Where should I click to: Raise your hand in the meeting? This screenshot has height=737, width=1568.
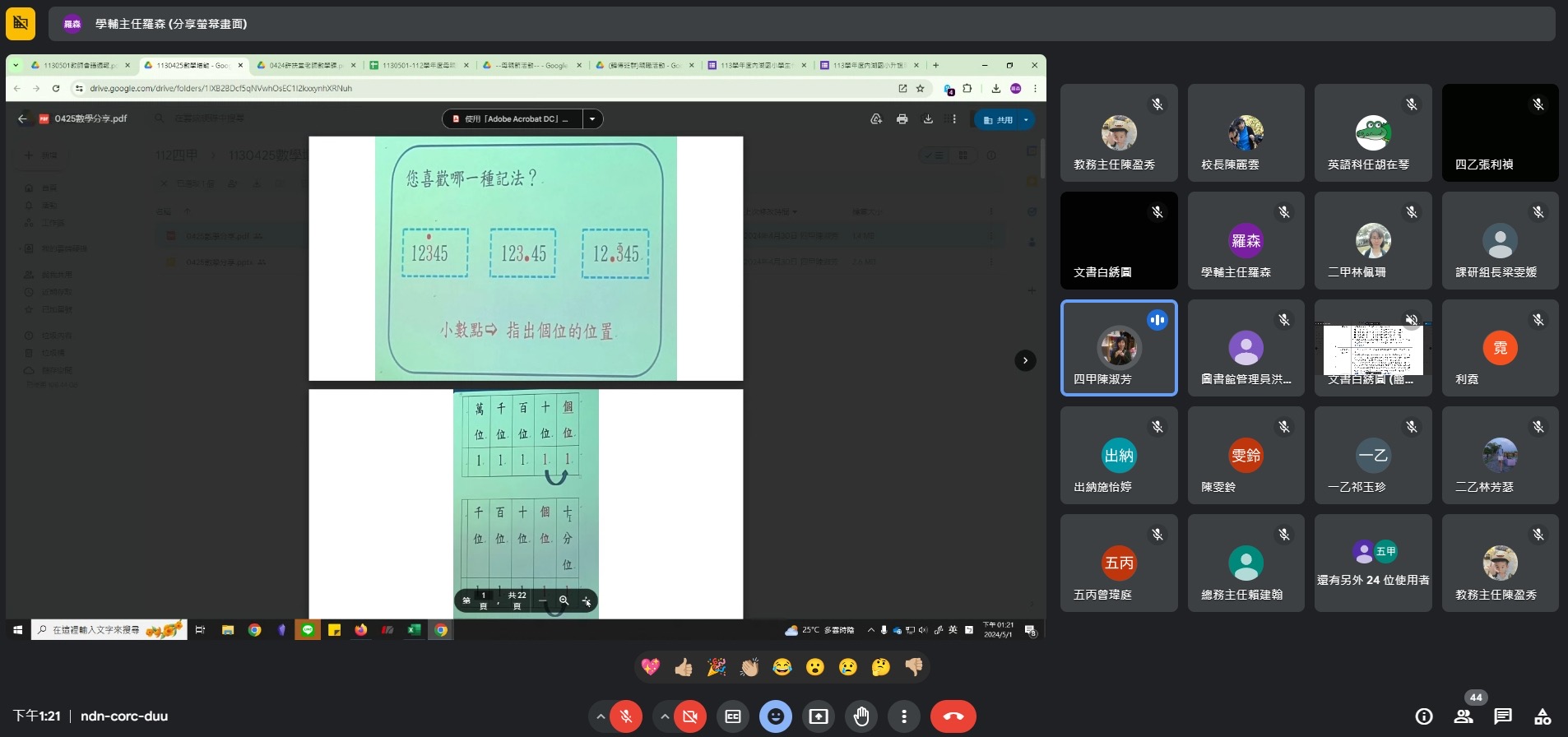click(x=861, y=716)
